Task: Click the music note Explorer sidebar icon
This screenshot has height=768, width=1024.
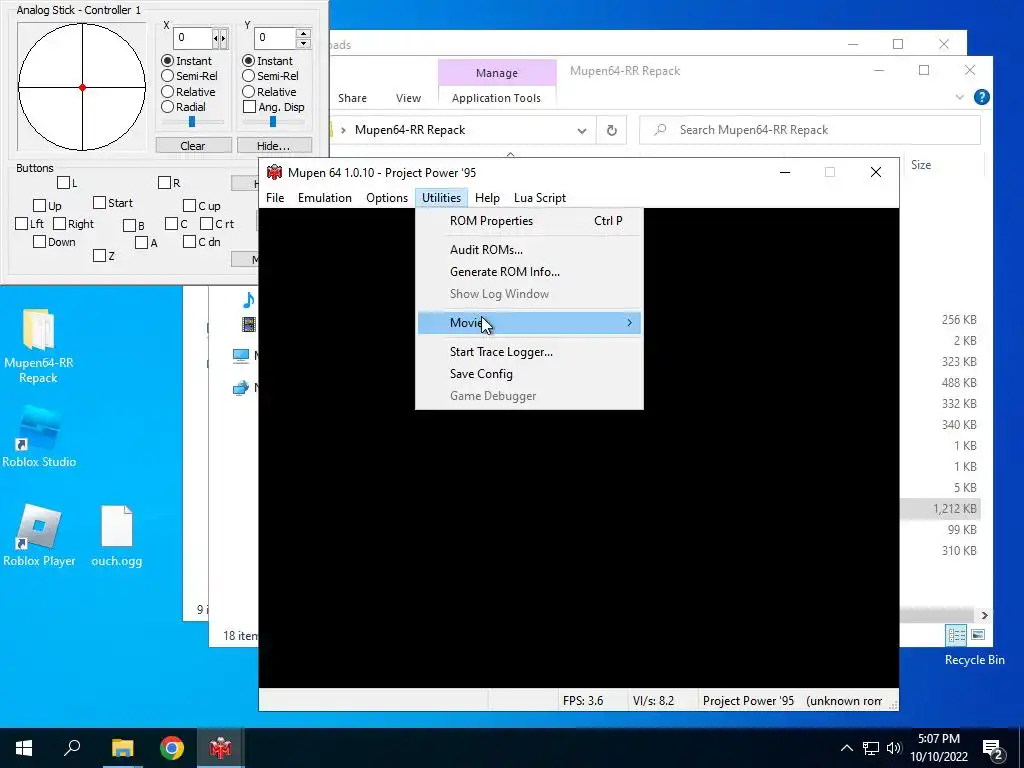Action: coord(248,300)
